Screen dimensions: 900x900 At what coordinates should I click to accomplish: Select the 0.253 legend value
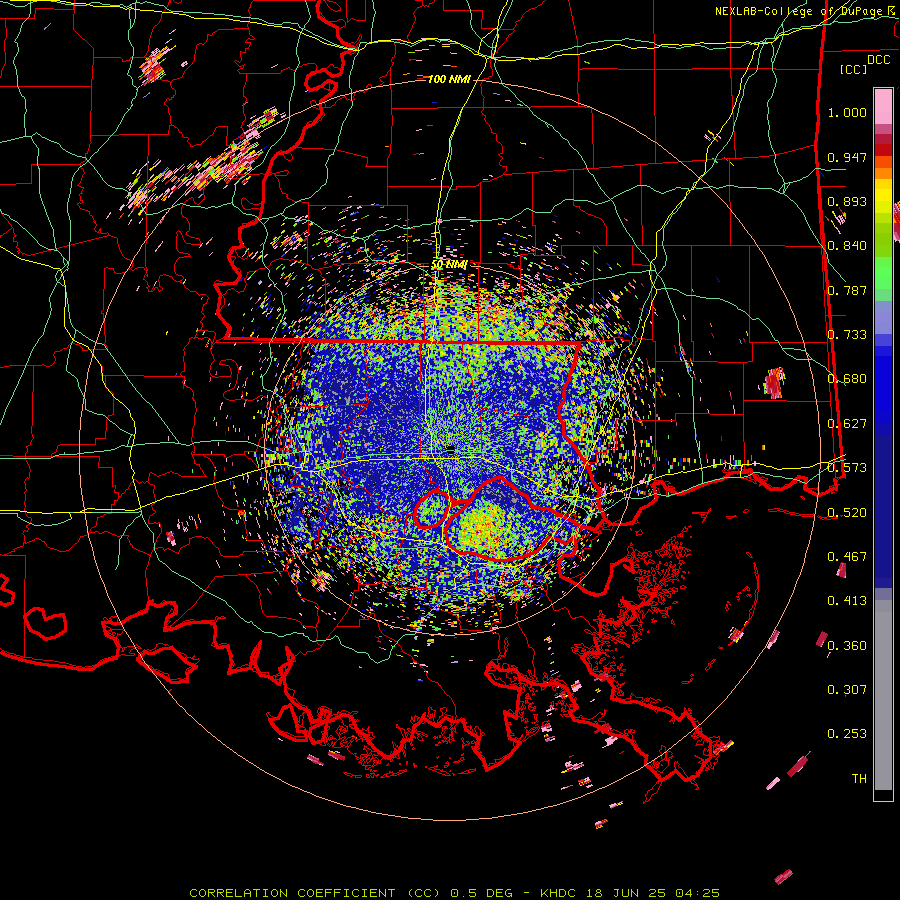click(847, 734)
